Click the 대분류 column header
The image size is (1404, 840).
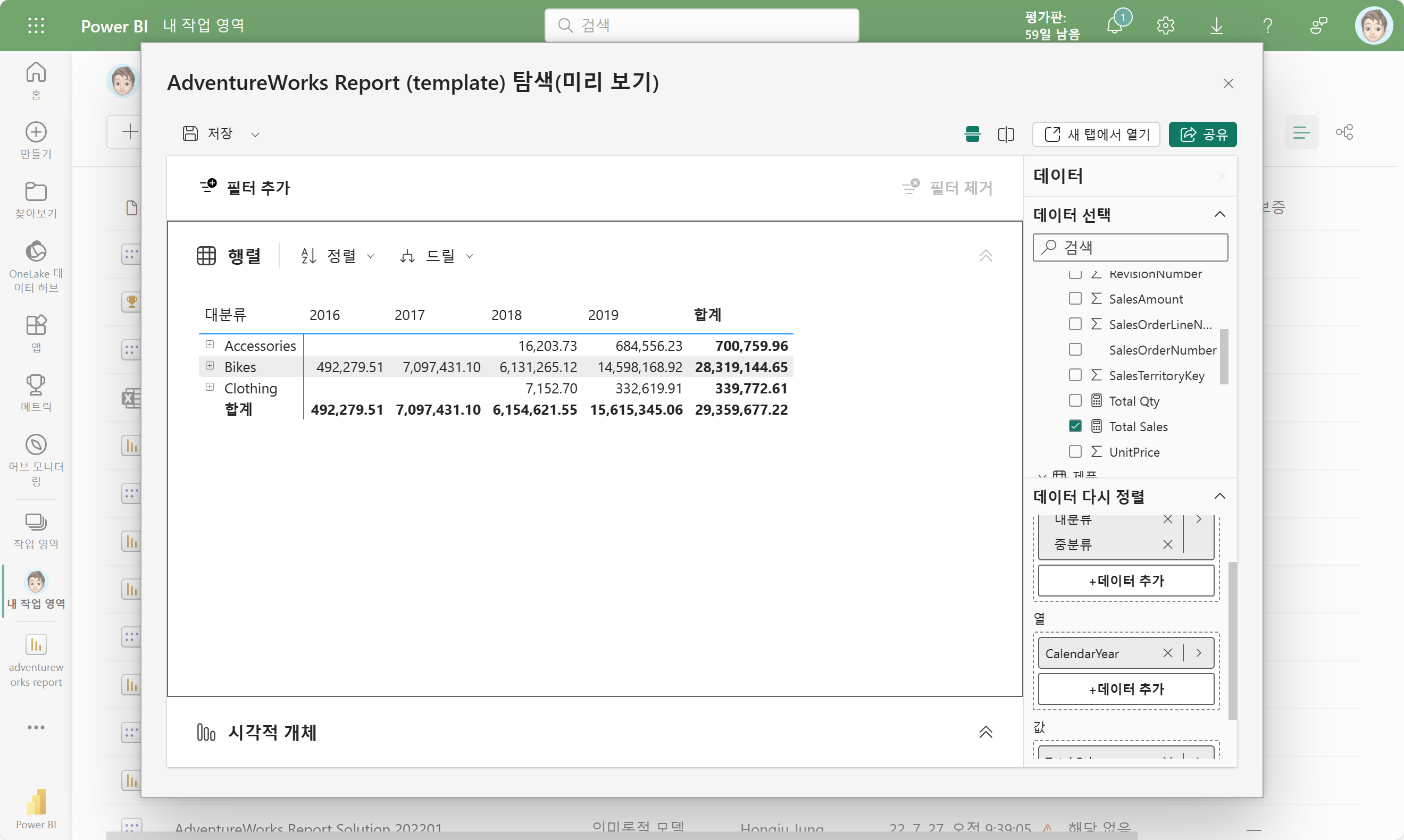pos(225,315)
